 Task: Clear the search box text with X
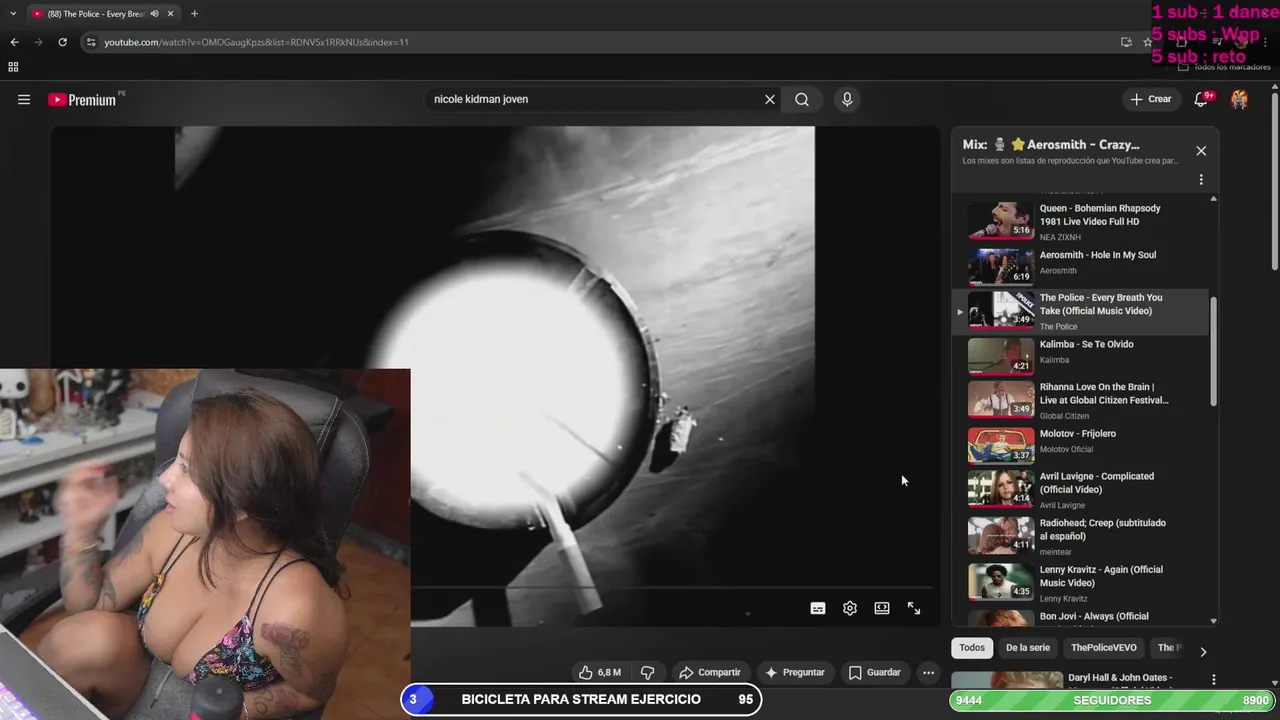pos(770,99)
